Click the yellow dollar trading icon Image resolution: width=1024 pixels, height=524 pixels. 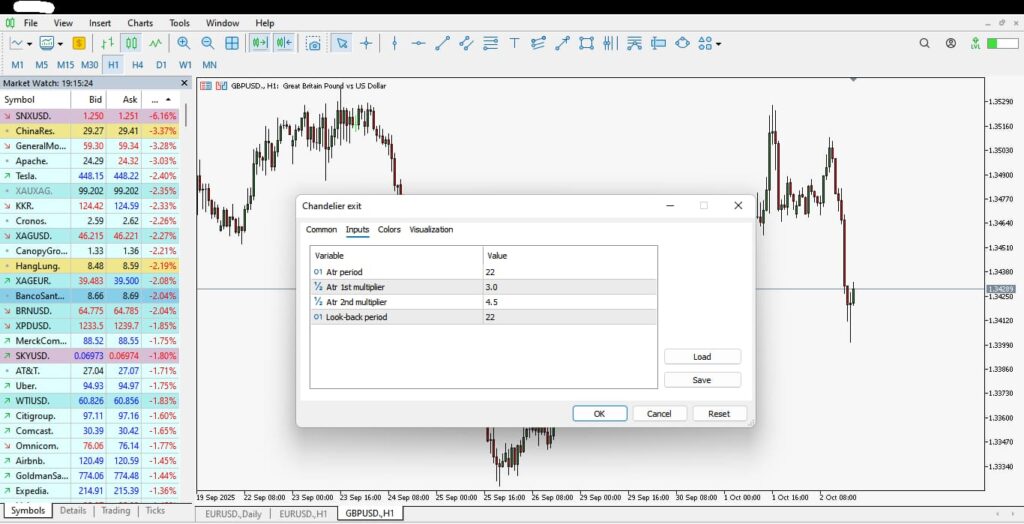pyautogui.click(x=79, y=43)
